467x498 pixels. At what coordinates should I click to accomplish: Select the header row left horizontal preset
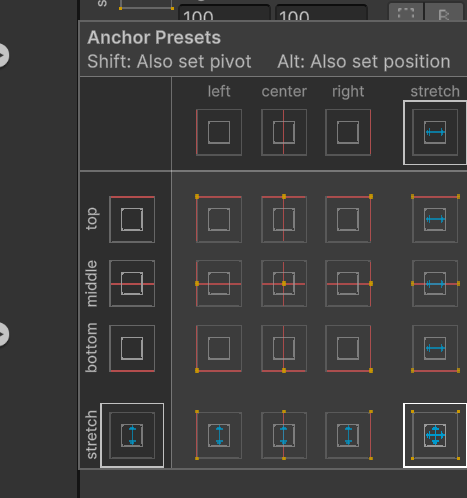click(219, 132)
